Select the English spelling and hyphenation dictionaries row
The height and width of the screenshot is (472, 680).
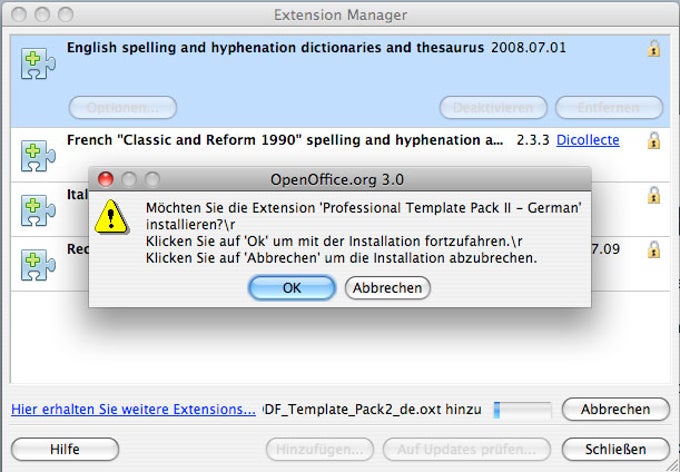pyautogui.click(x=340, y=81)
